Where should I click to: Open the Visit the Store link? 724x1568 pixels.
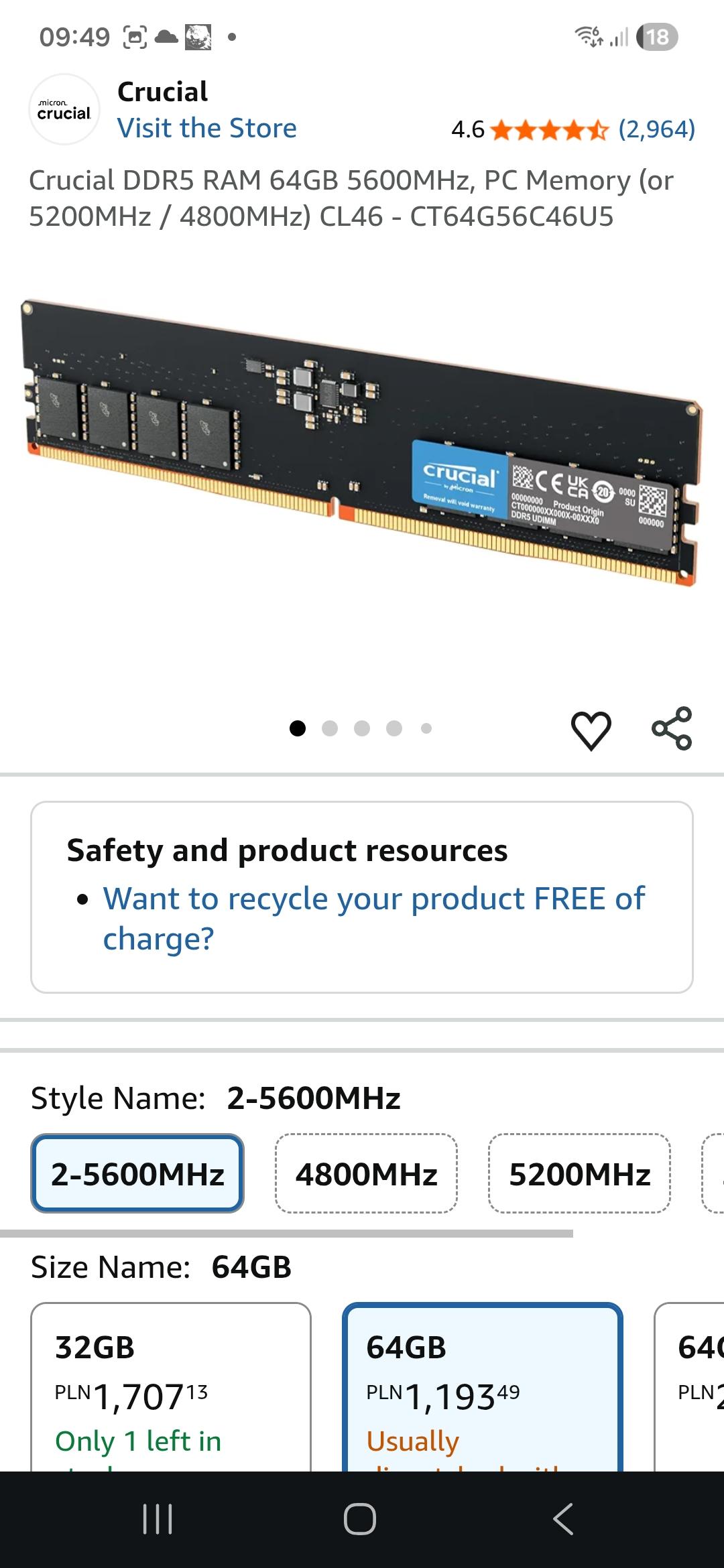tap(207, 128)
